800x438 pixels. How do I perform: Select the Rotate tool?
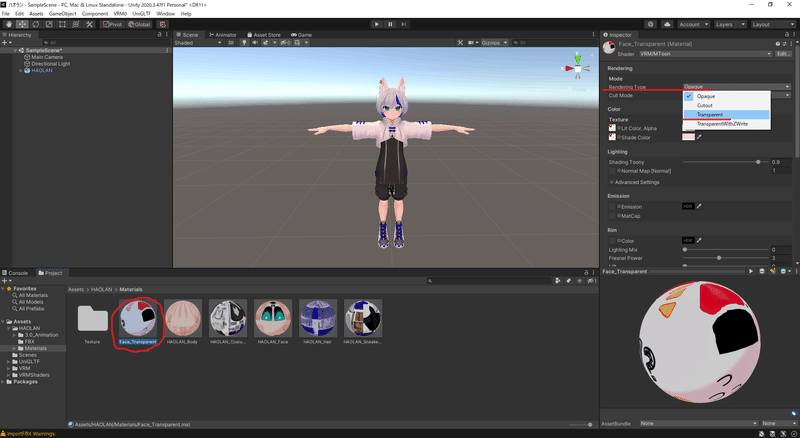(x=36, y=24)
